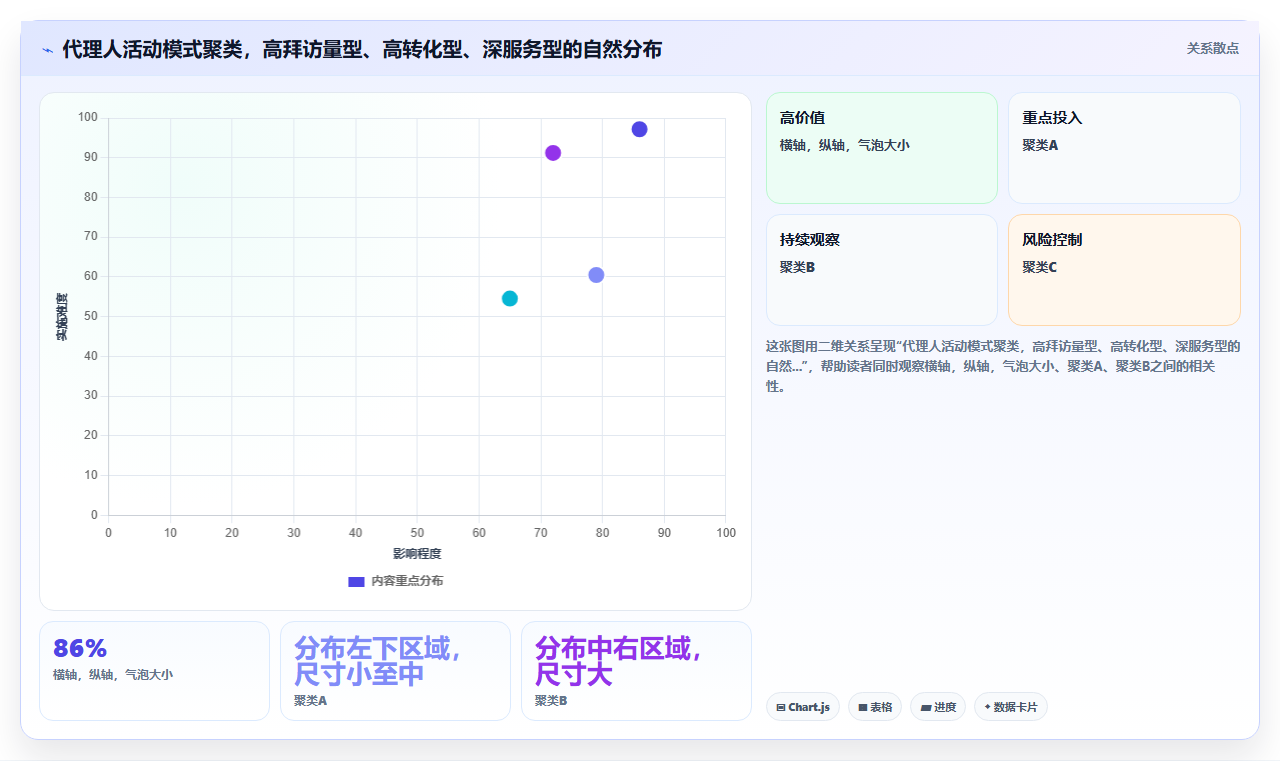1280x761 pixels.
Task: Click the 实施难度 y-axis title
Action: tap(62, 316)
